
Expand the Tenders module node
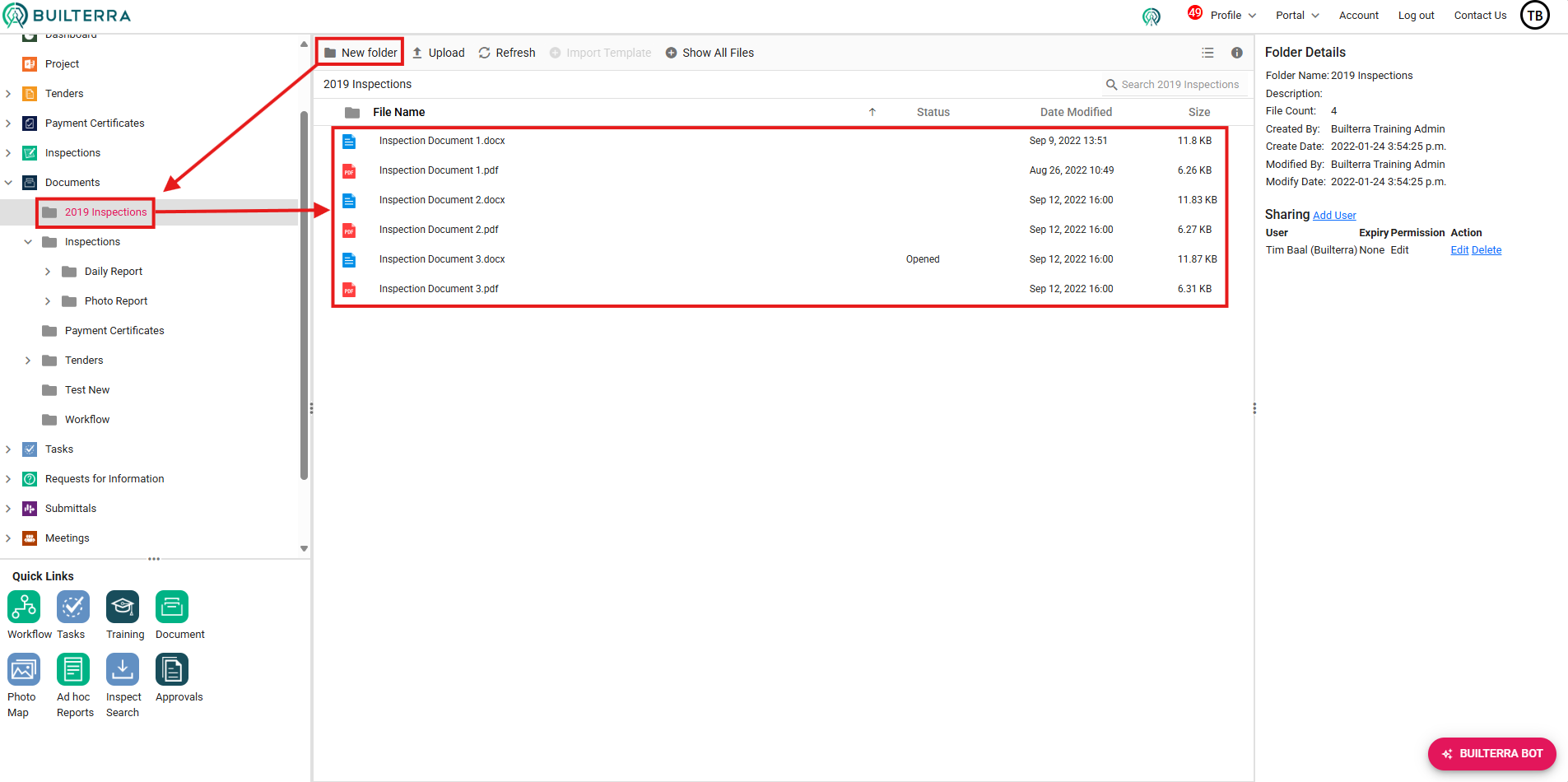[8, 94]
